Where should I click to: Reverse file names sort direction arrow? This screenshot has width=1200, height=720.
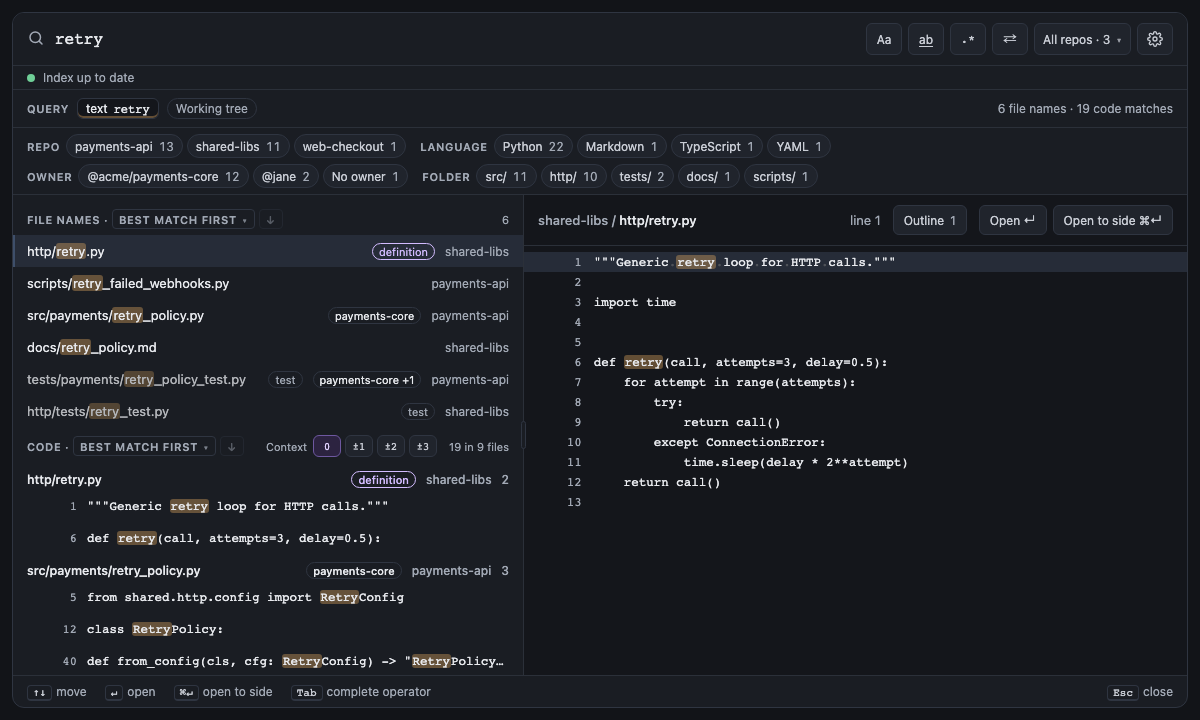pos(270,220)
